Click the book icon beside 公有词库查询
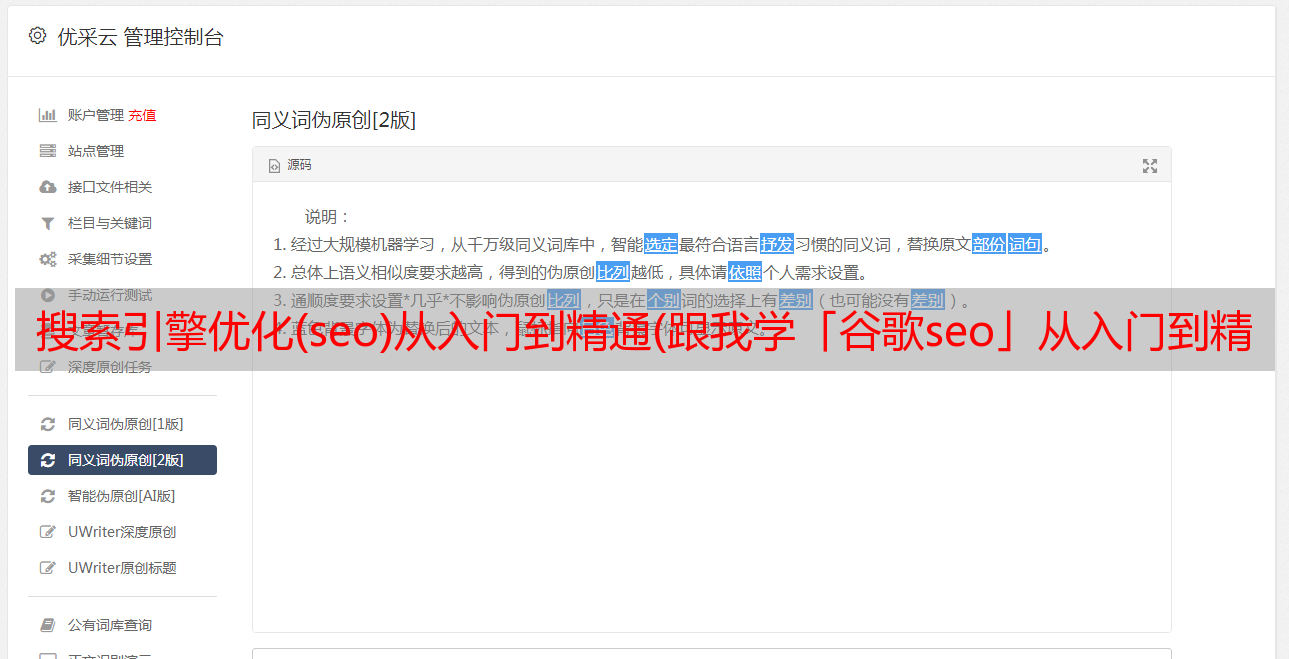 (47, 625)
